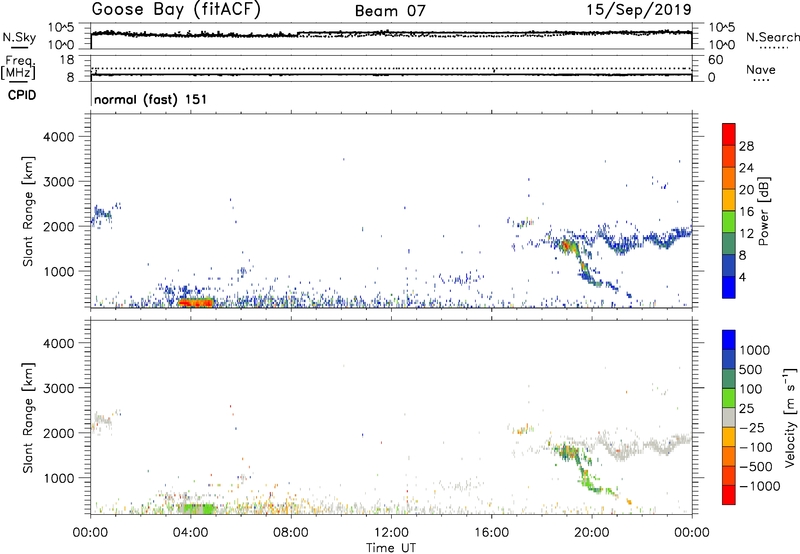Click 'Slant Range [km]' label of power panel
The width and height of the screenshot is (800, 554).
tap(28, 211)
